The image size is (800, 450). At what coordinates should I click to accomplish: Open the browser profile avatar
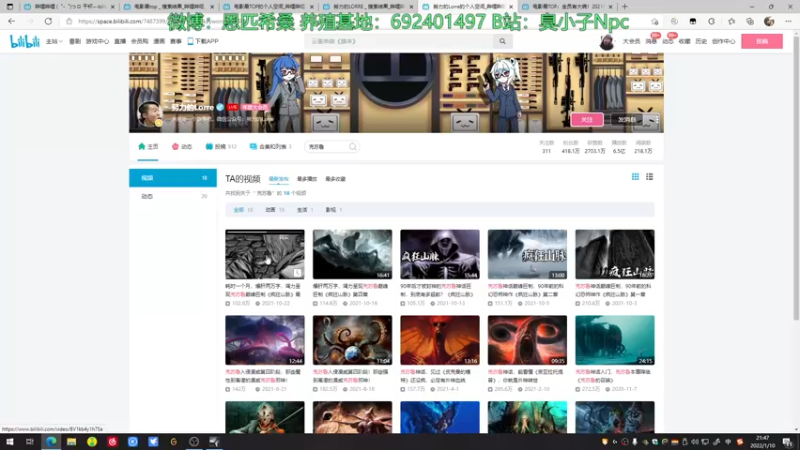point(769,21)
